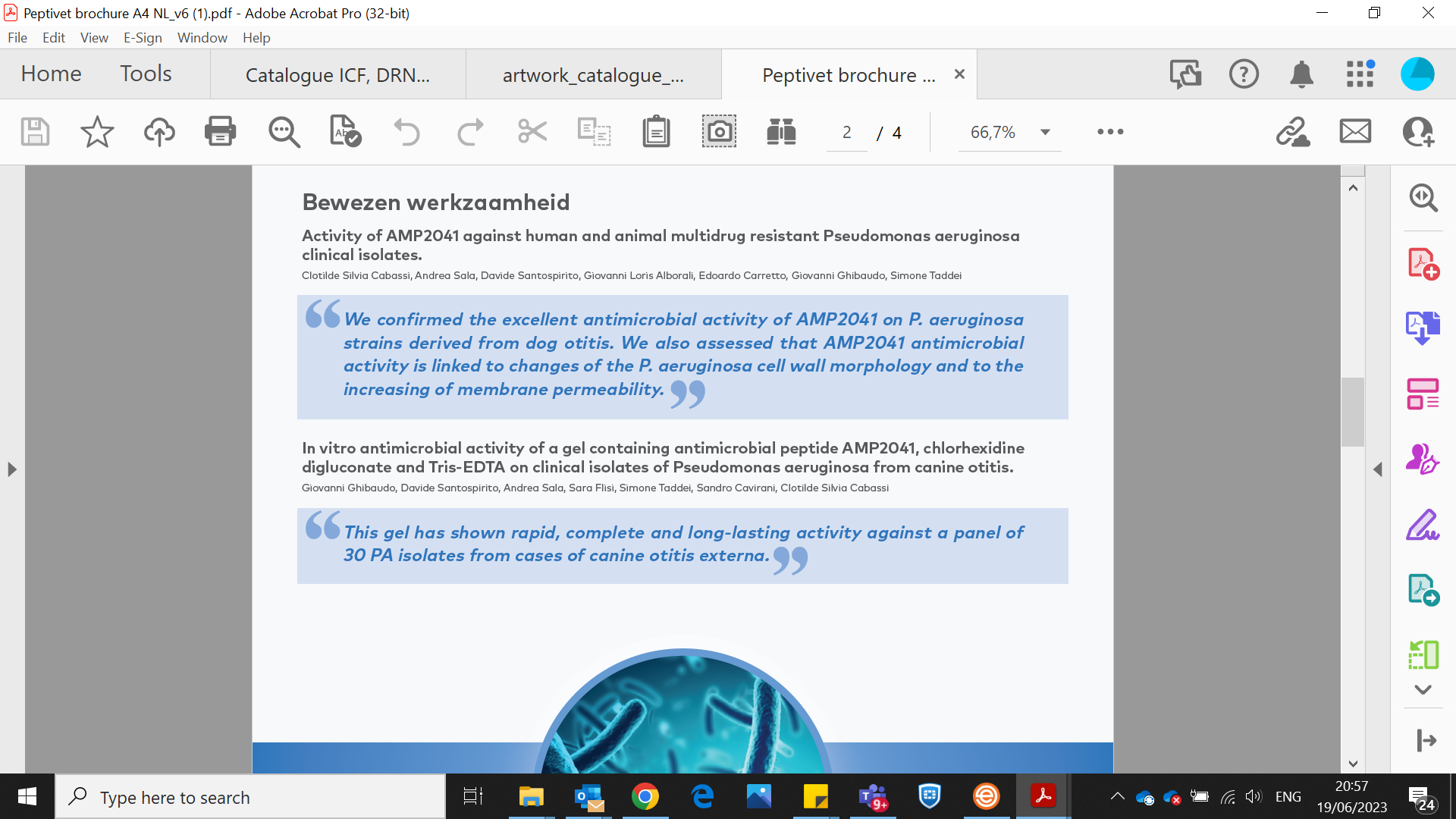The width and height of the screenshot is (1456, 819).
Task: Click the page number input field
Action: pyautogui.click(x=846, y=133)
